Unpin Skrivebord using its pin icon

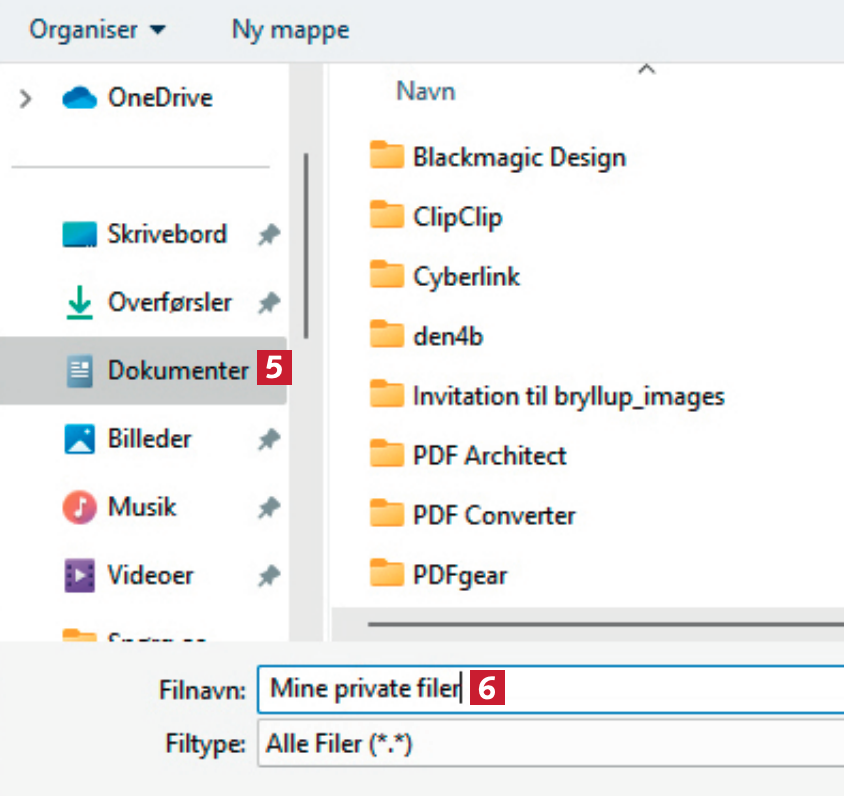click(x=268, y=235)
